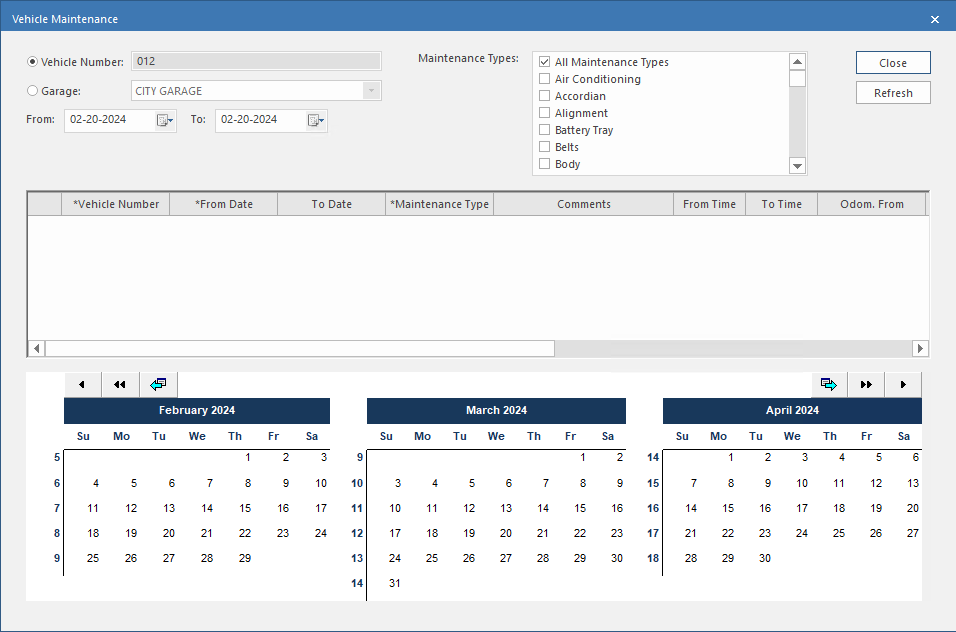The height and width of the screenshot is (632, 956).
Task: Click the grid's horizontal scrollbar thumb
Action: point(300,348)
